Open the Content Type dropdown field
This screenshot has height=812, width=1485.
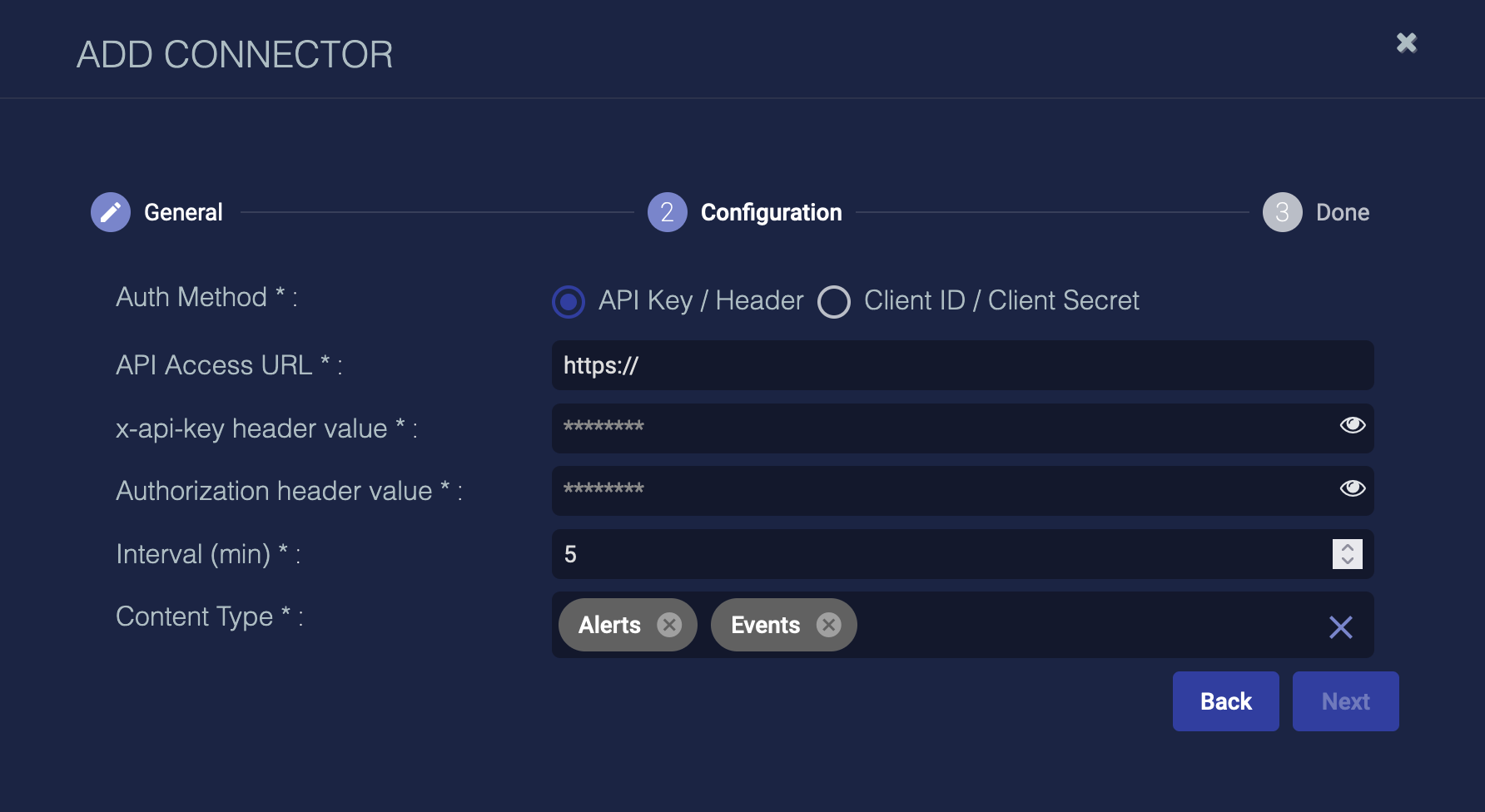(1082, 625)
